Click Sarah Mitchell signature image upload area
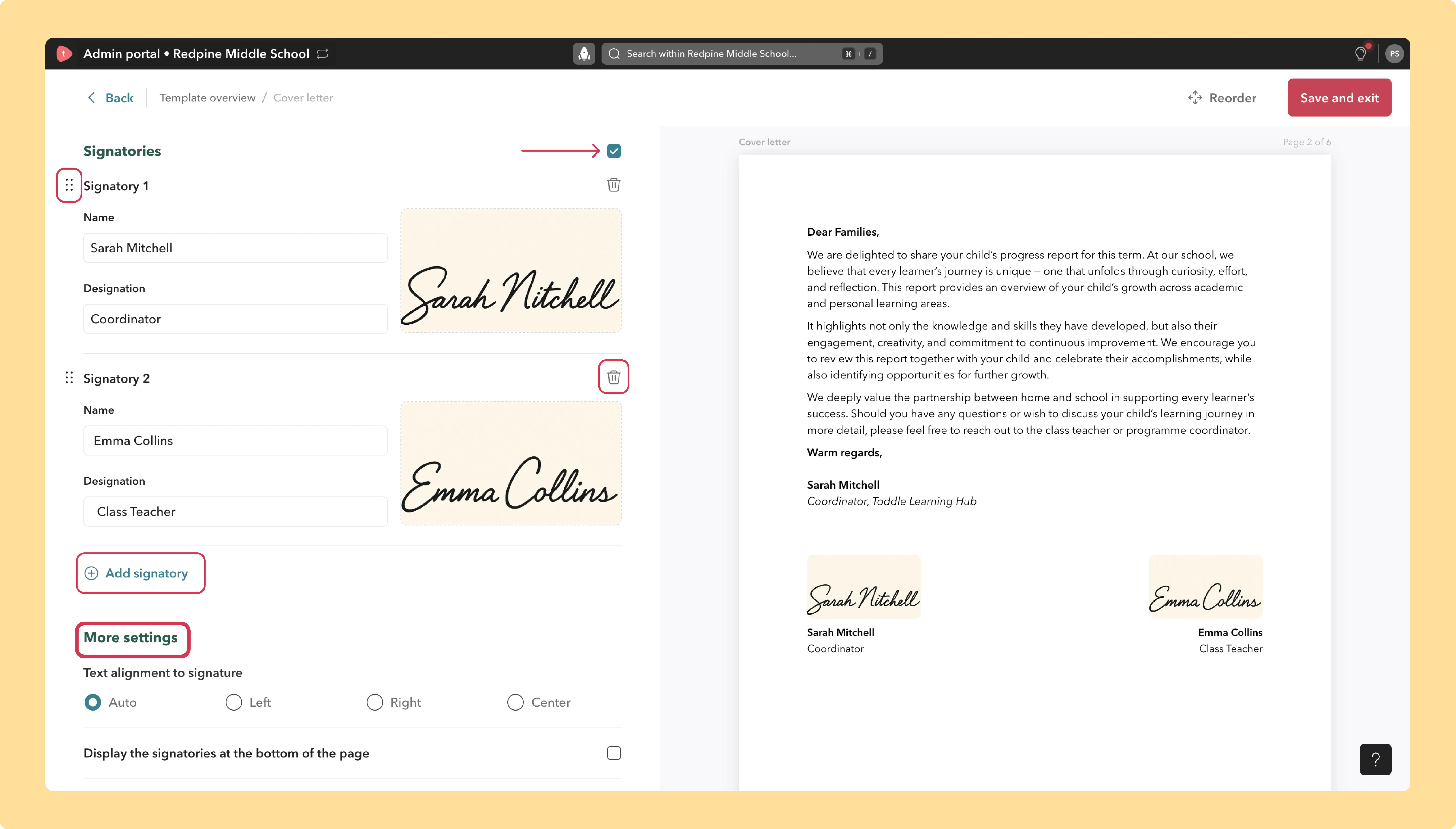Viewport: 1456px width, 829px height. tap(511, 270)
